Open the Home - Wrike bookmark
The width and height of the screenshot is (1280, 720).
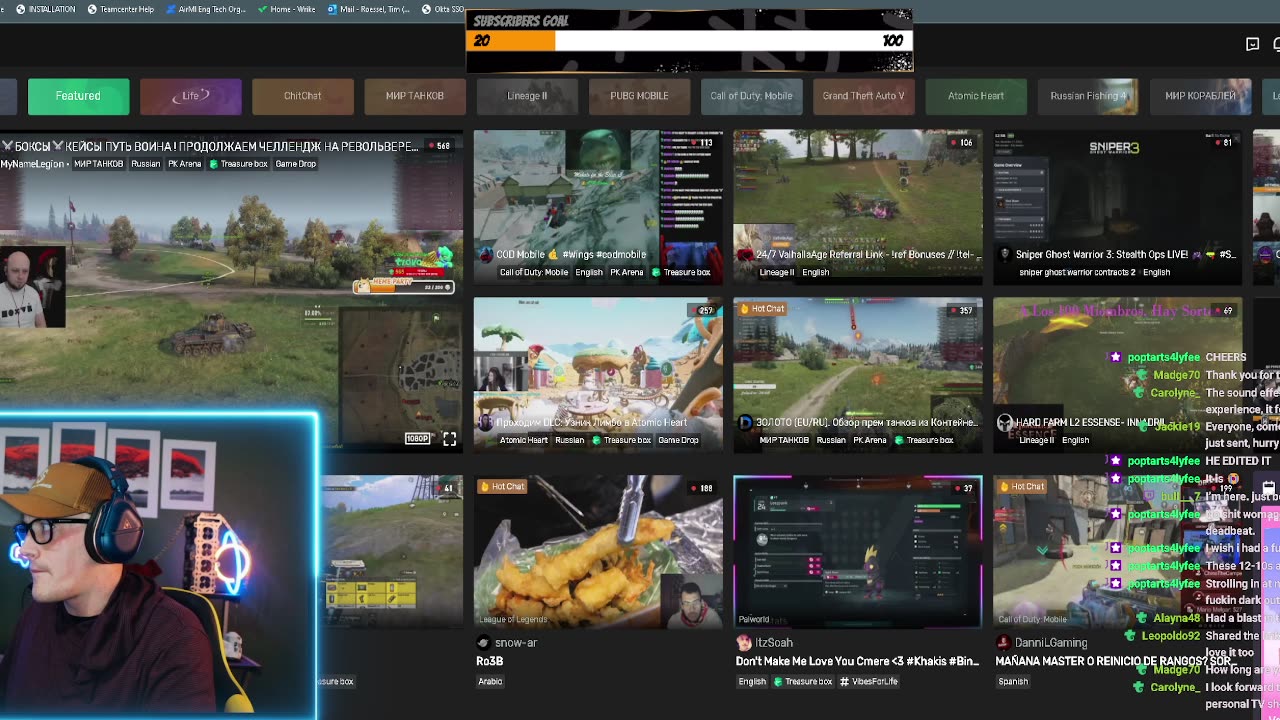tap(287, 9)
